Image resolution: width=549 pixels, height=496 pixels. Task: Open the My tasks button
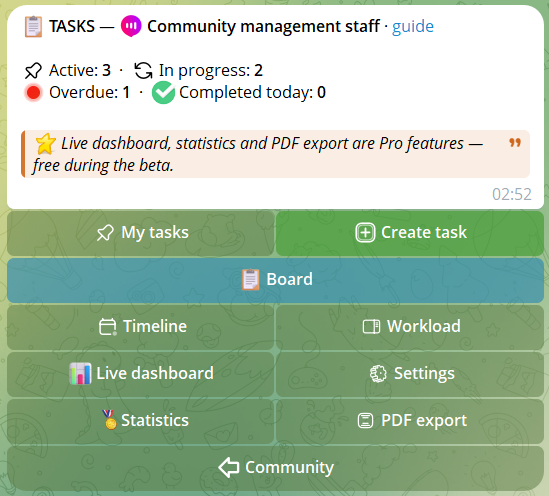140,233
